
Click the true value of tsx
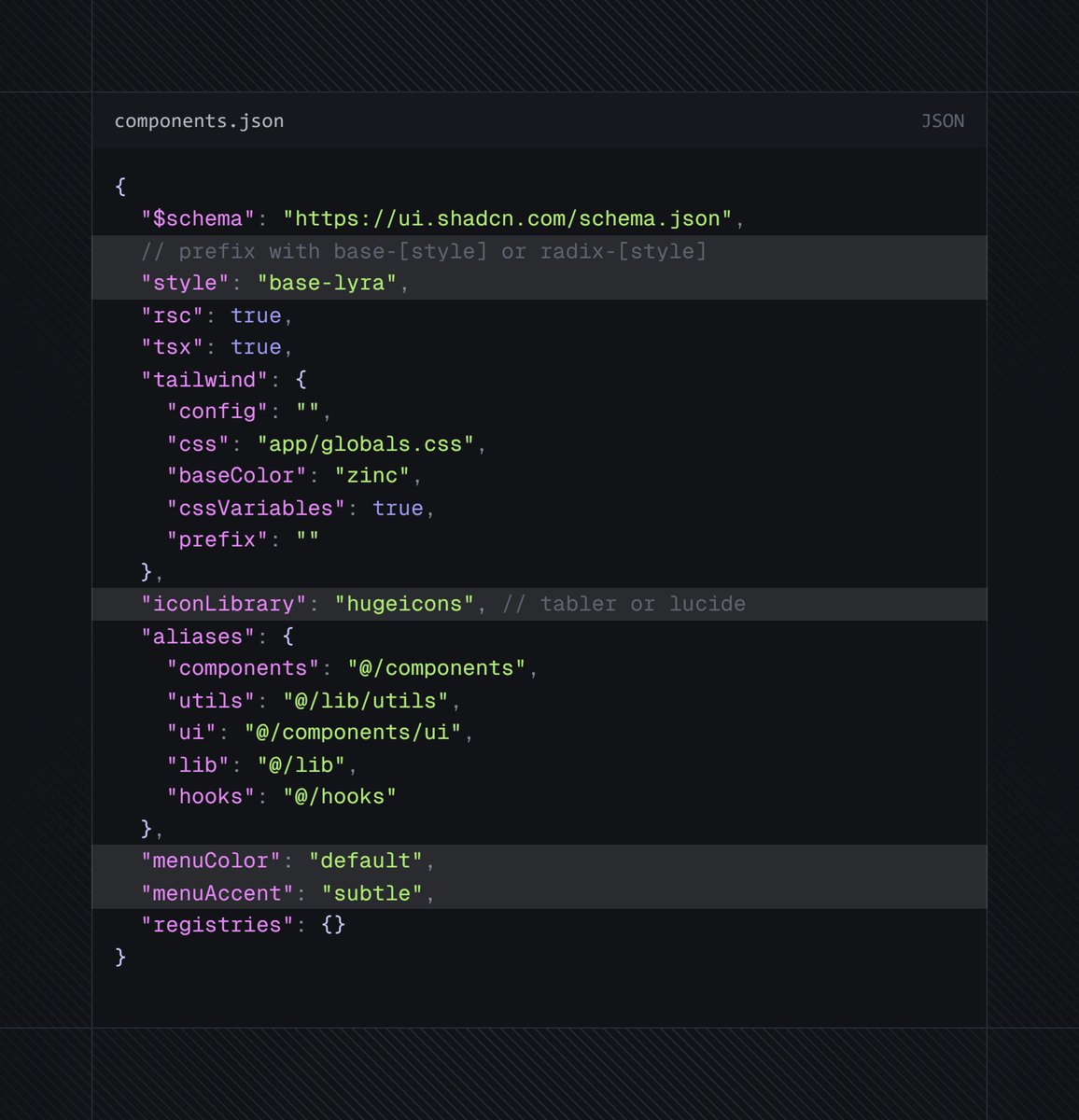256,347
